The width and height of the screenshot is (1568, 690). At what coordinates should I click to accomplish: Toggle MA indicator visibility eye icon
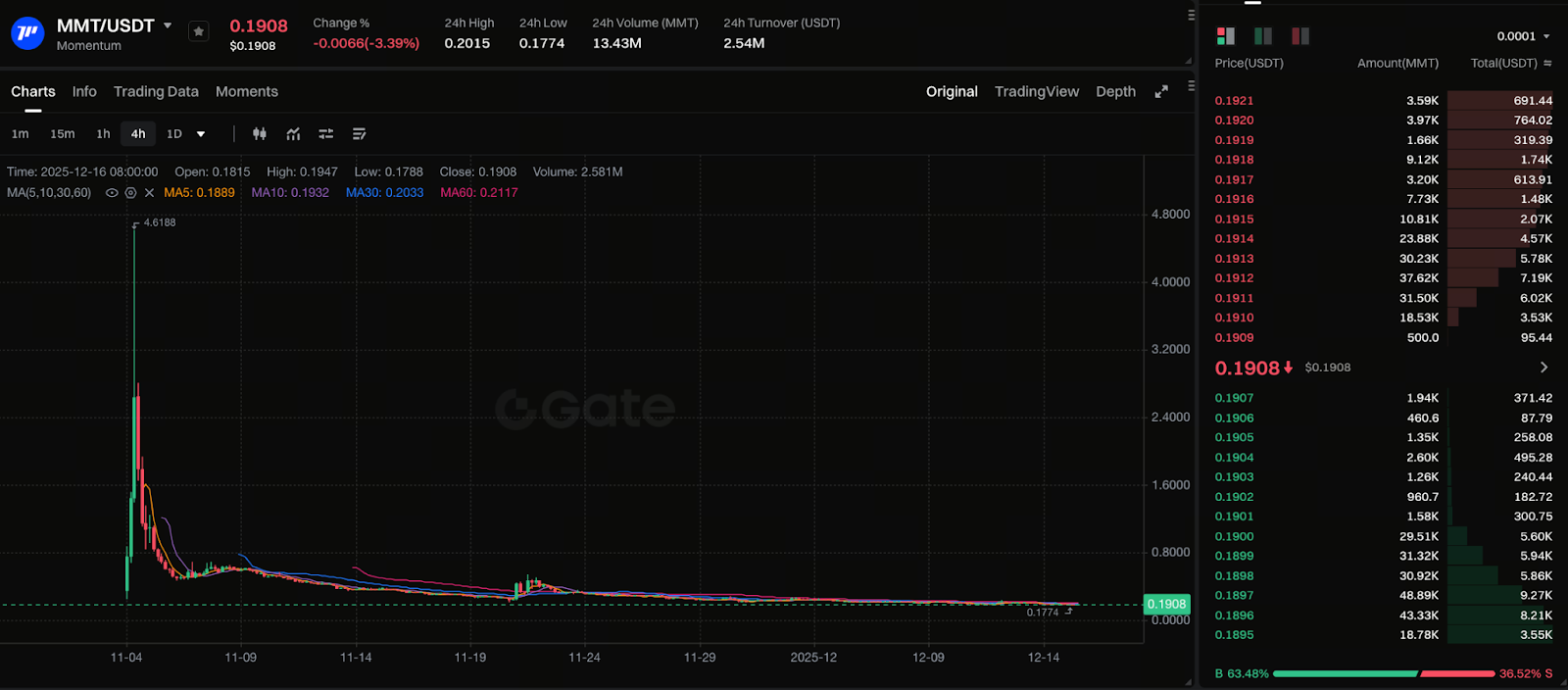click(112, 193)
